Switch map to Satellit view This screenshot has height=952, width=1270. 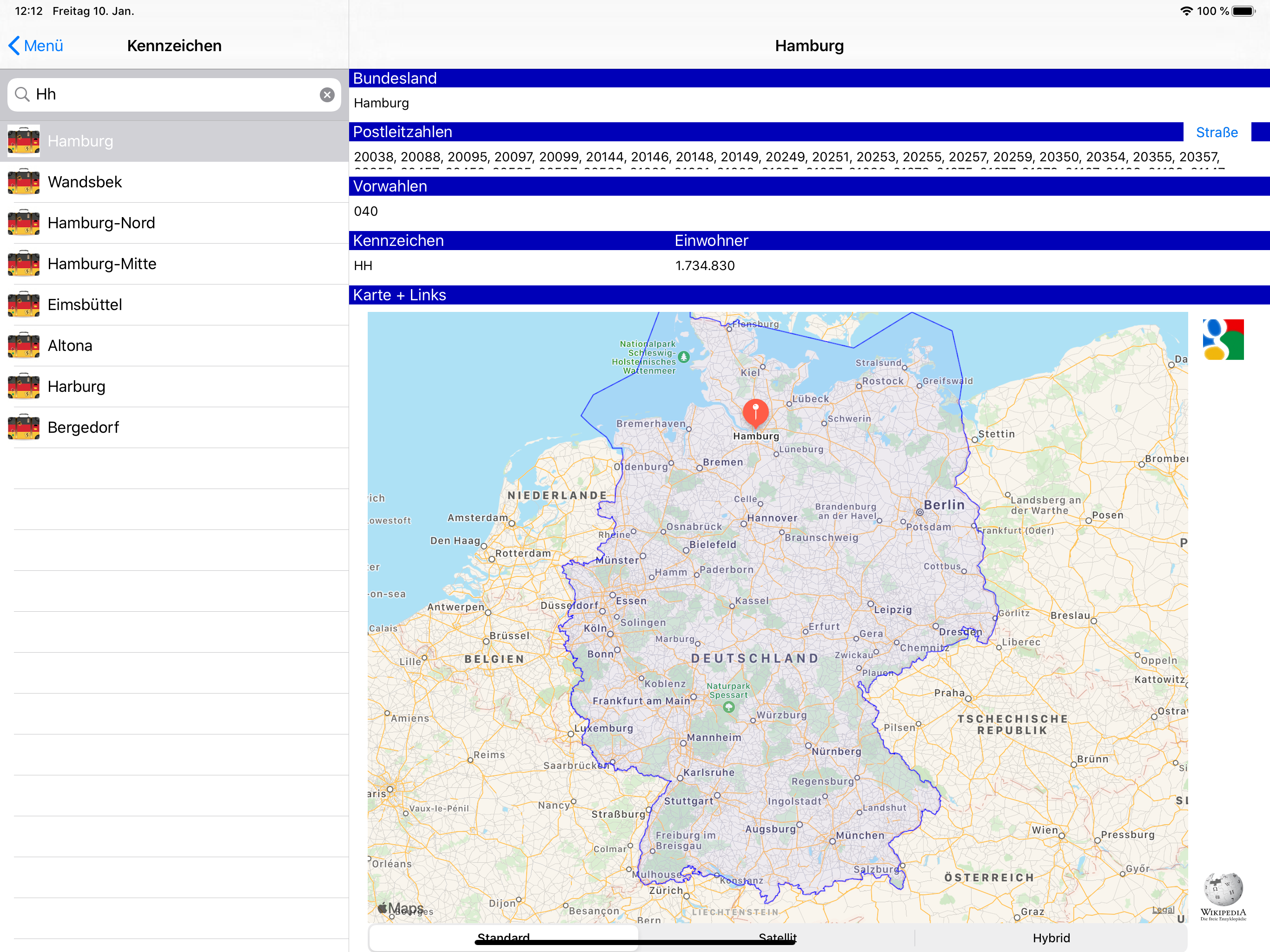pyautogui.click(x=777, y=938)
